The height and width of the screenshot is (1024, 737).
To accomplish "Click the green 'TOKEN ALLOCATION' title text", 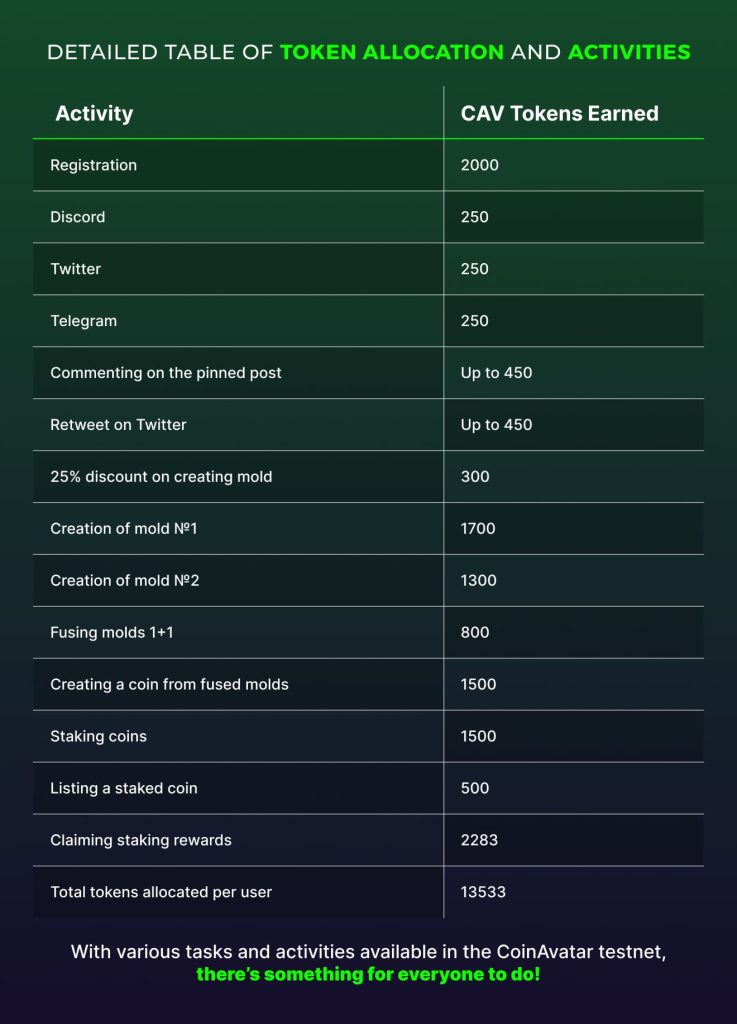I will pos(392,52).
